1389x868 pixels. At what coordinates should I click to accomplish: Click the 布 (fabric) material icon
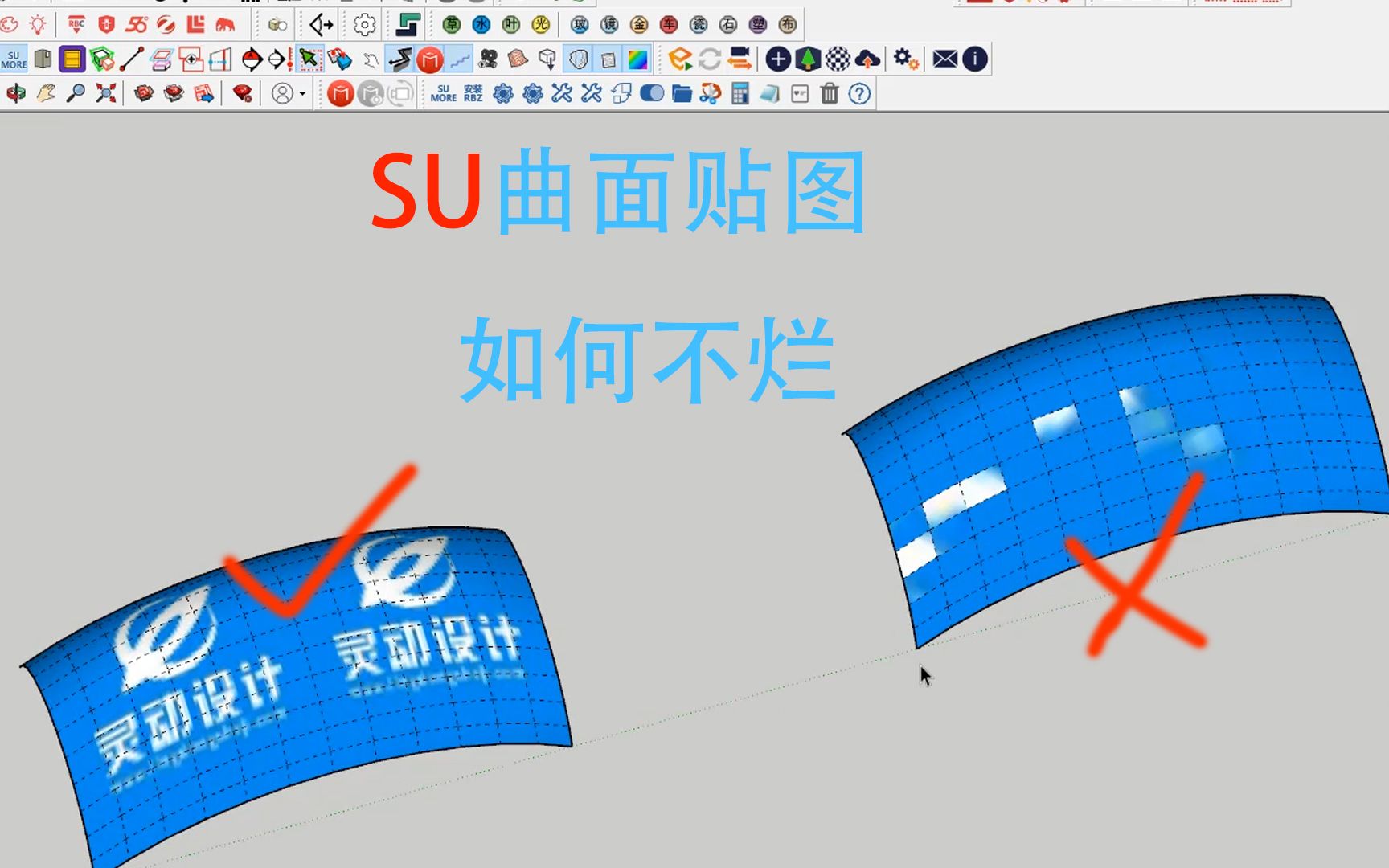point(788,26)
